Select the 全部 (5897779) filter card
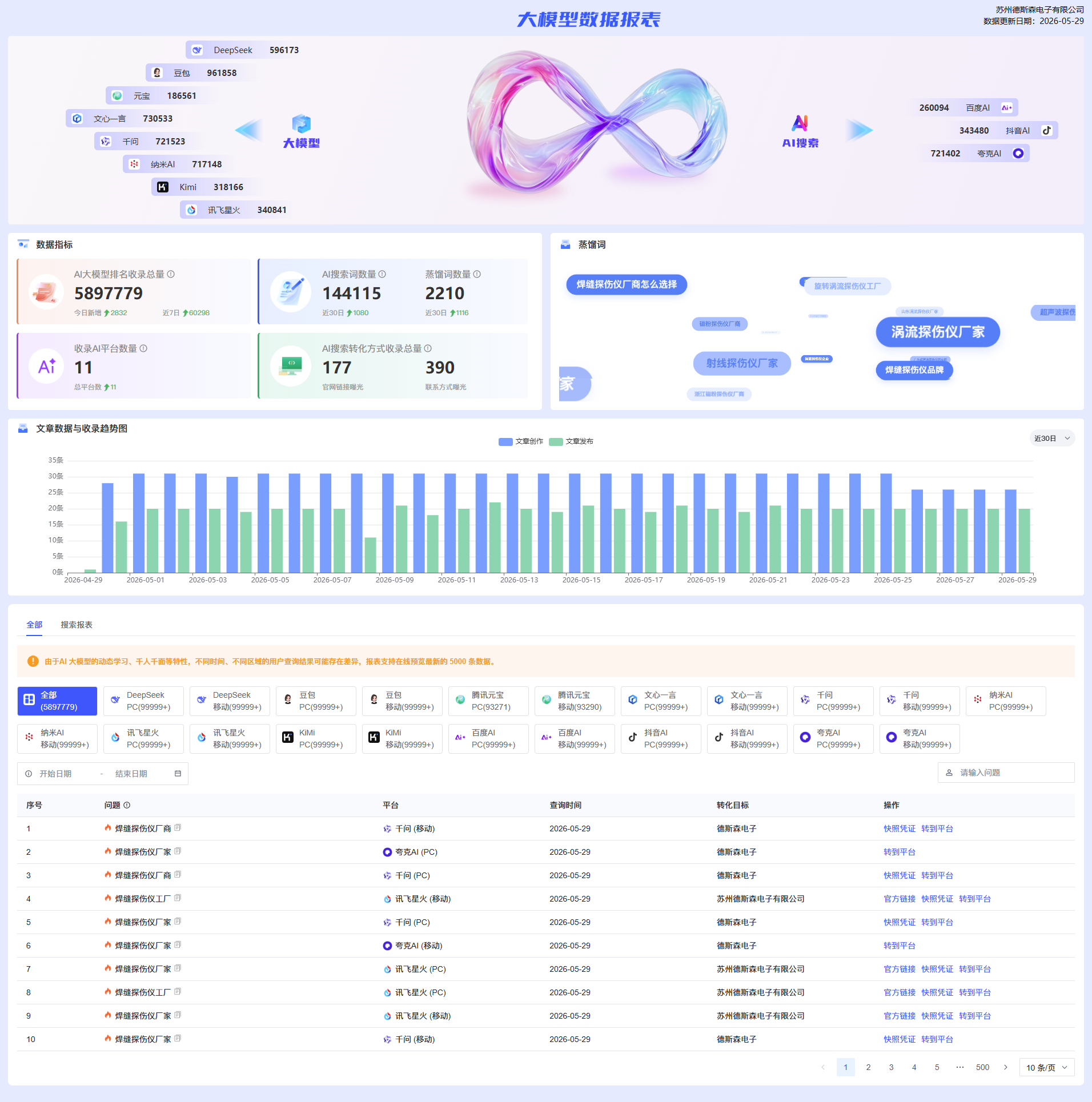This screenshot has height=1102, width=1092. point(57,701)
